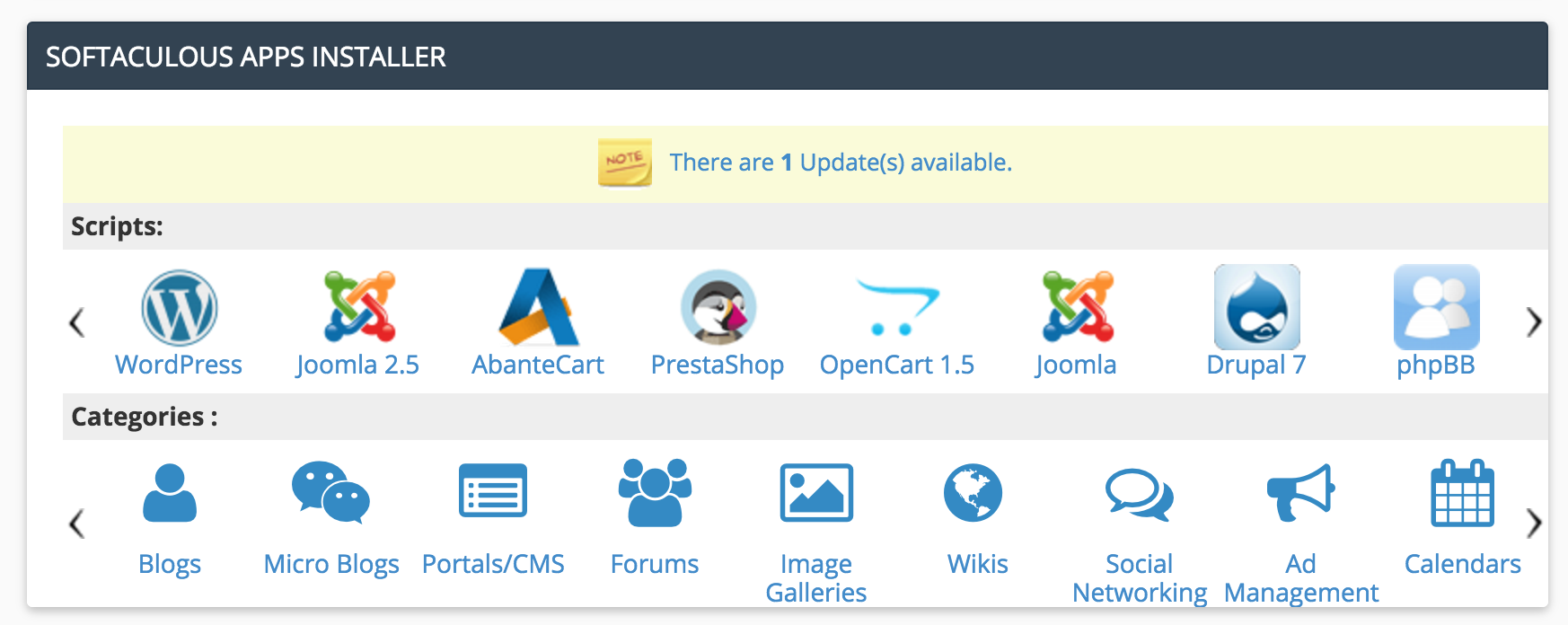Viewport: 1568px width, 625px height.
Task: Open the phpBB text link
Action: pos(1436,365)
